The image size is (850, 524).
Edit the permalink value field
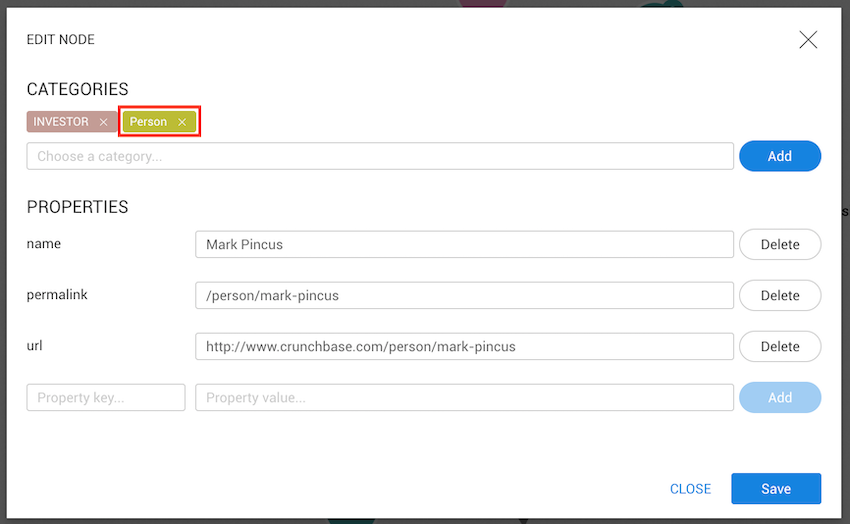point(464,295)
